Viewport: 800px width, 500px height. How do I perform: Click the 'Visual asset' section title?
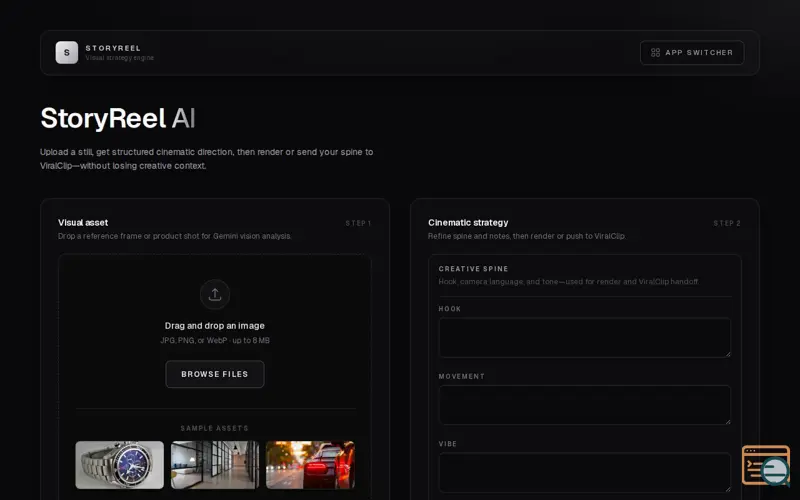coord(83,222)
